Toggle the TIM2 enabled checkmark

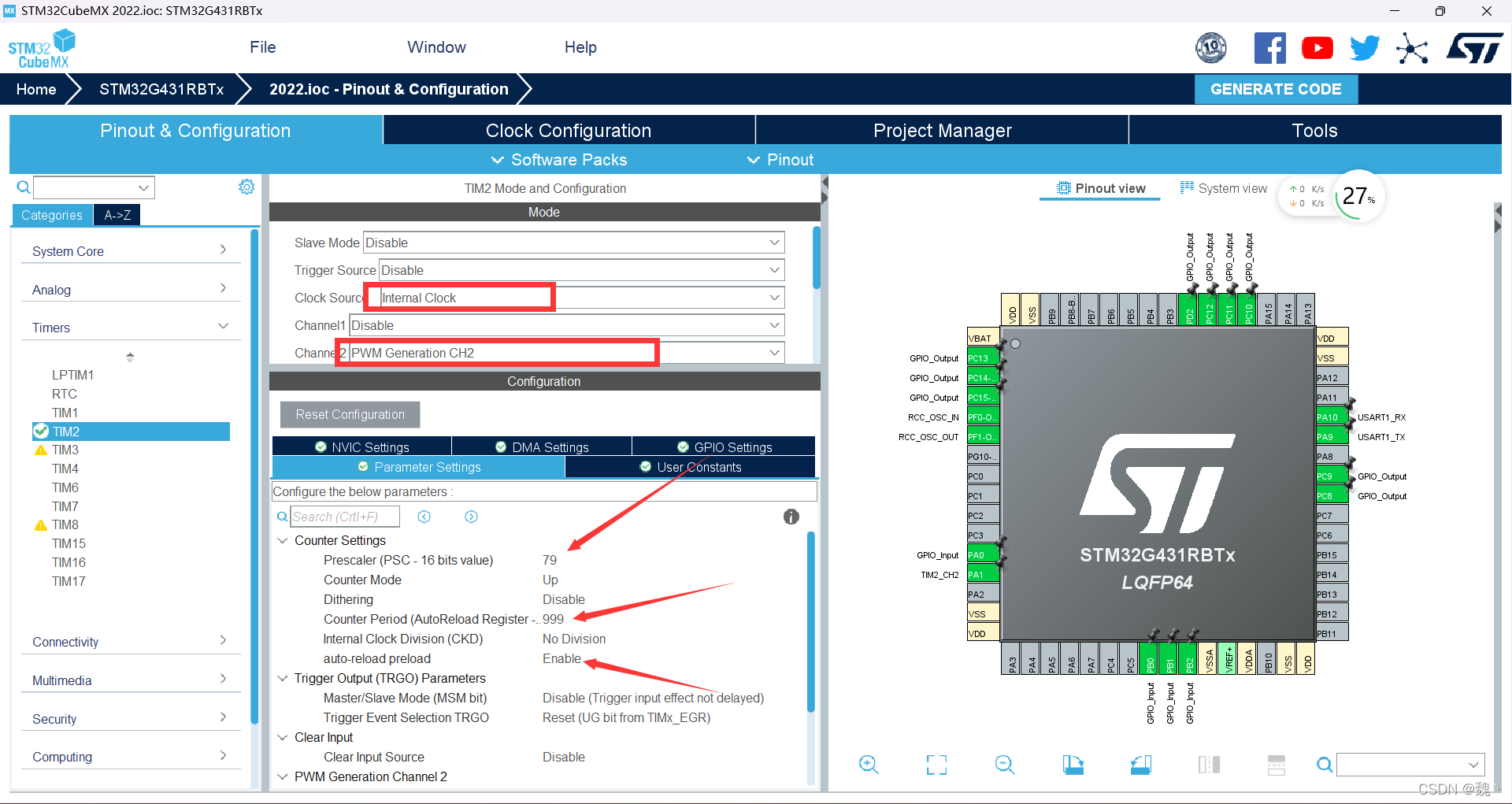tap(41, 431)
